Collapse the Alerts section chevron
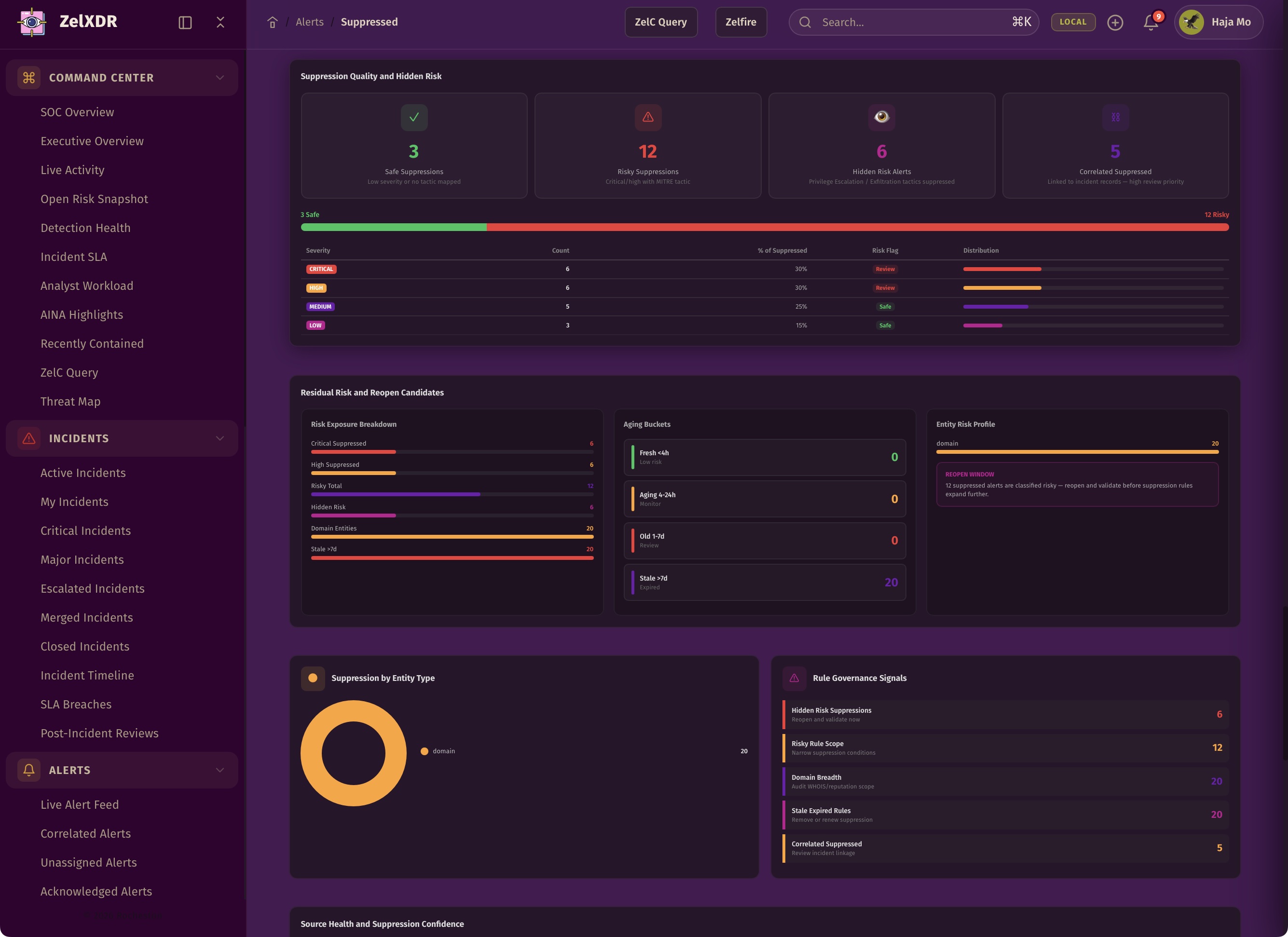This screenshot has height=937, width=1288. point(220,770)
